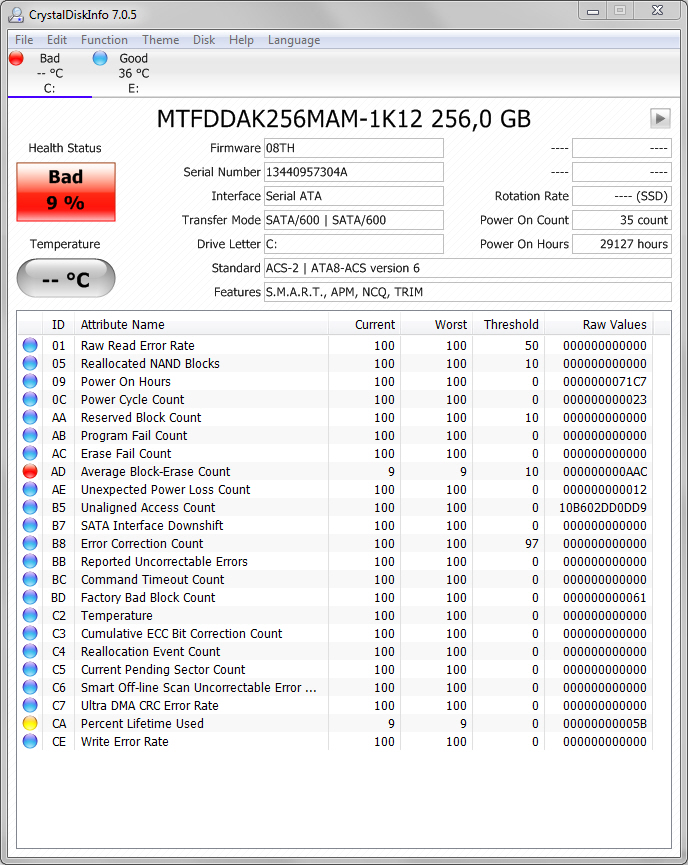Click the Firmware field 08TH
Screen dimensions: 688x865
[x=354, y=148]
